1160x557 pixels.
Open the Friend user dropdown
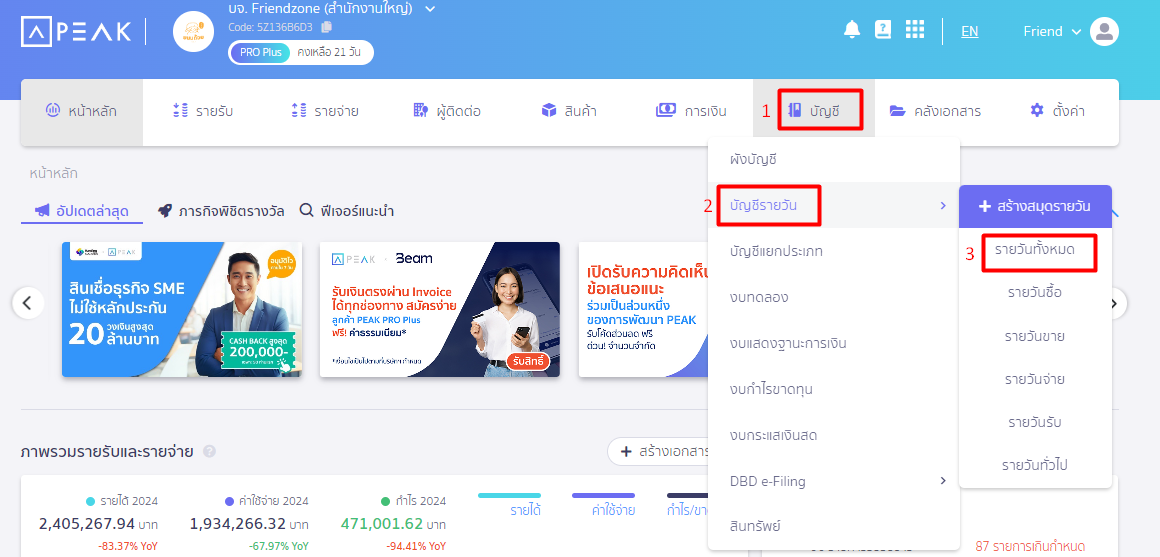tap(1052, 31)
